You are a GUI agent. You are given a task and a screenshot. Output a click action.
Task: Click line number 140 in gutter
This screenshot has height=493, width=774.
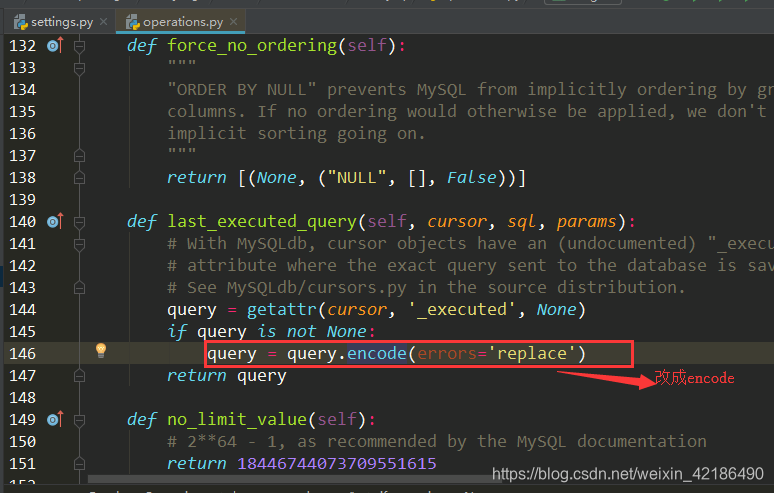(x=23, y=222)
